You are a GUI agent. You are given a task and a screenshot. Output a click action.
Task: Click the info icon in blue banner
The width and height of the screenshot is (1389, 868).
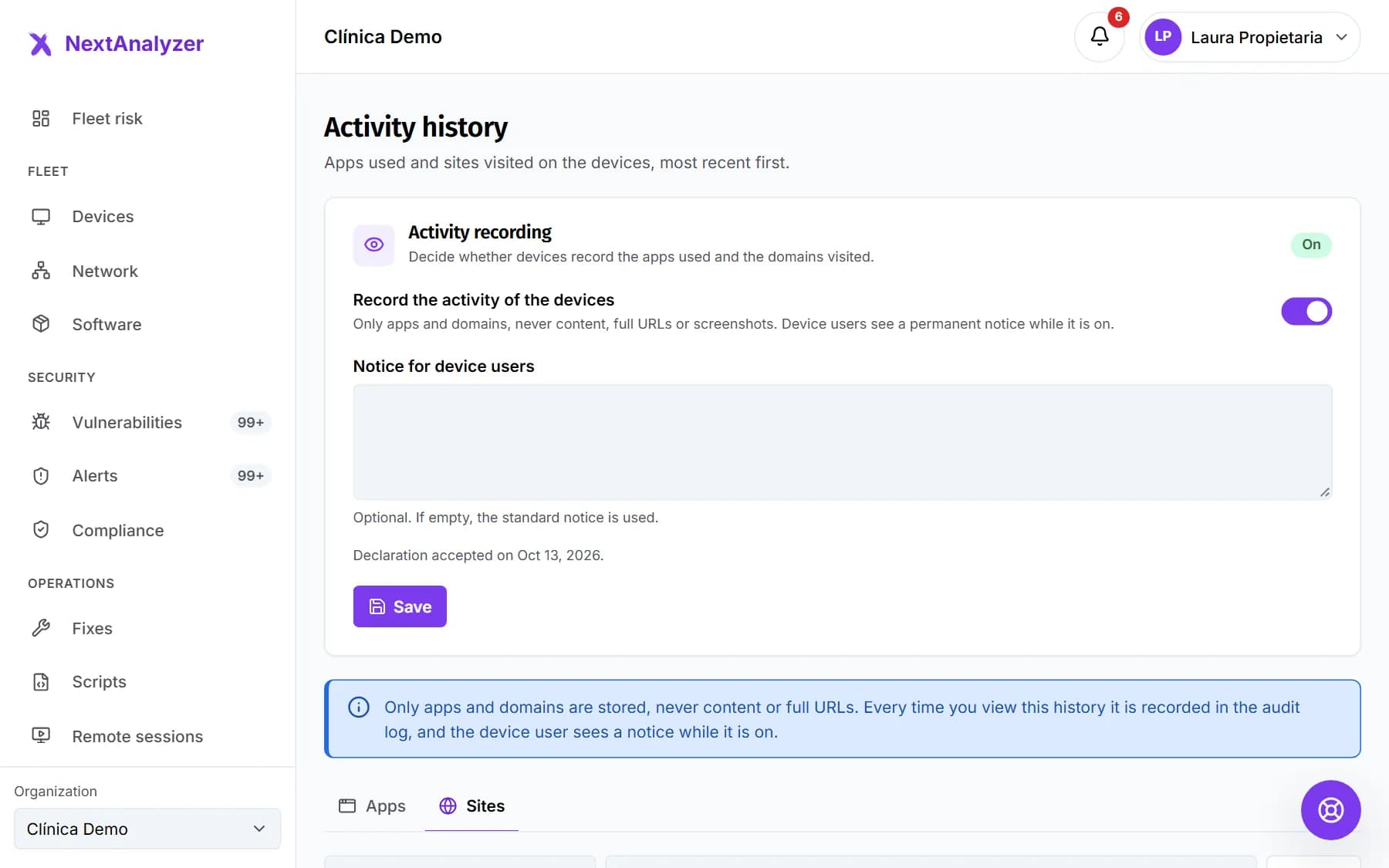tap(359, 707)
